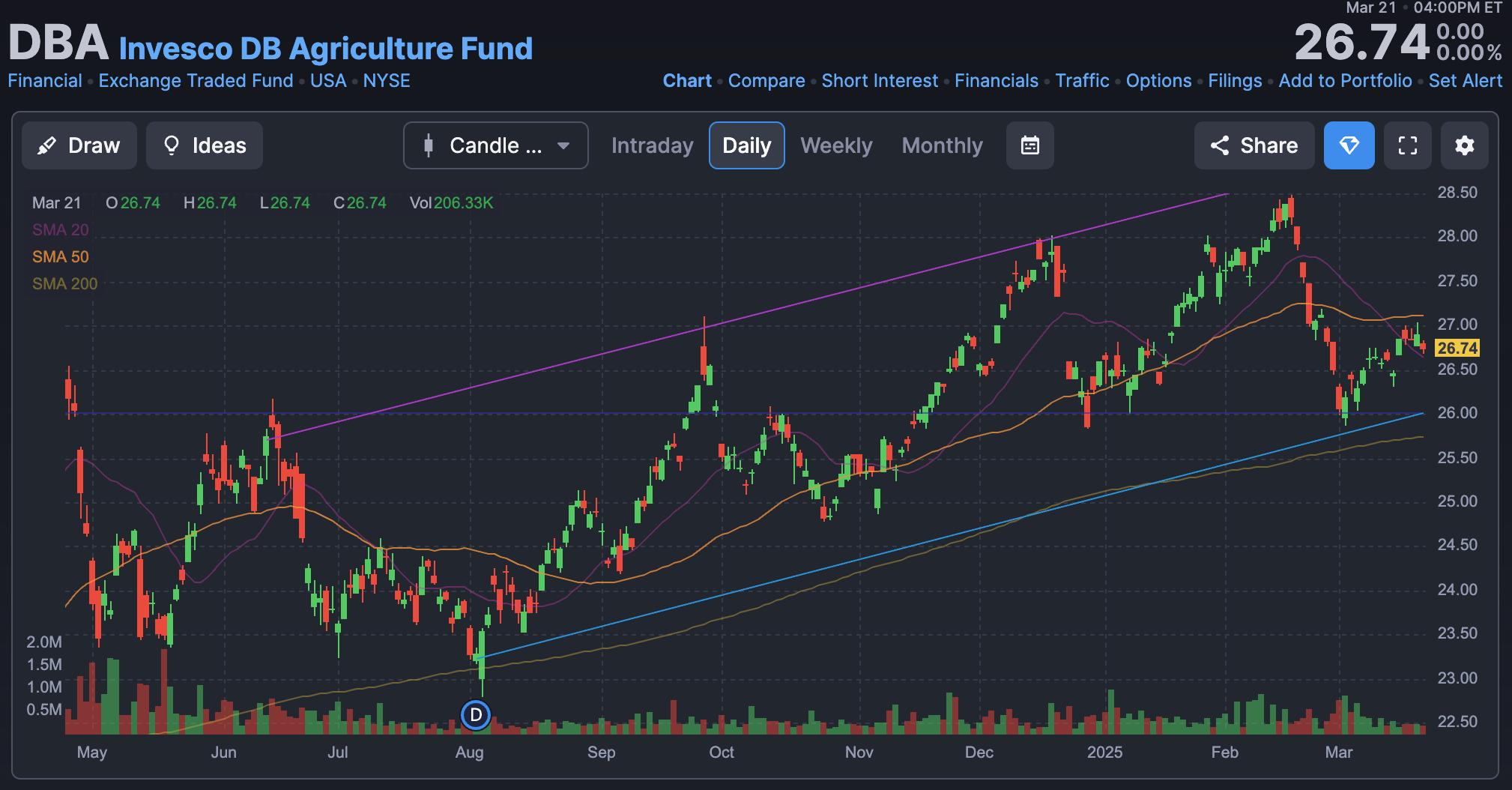Viewport: 1512px width, 790px height.
Task: Click the blue diamond premium icon
Action: click(1349, 145)
